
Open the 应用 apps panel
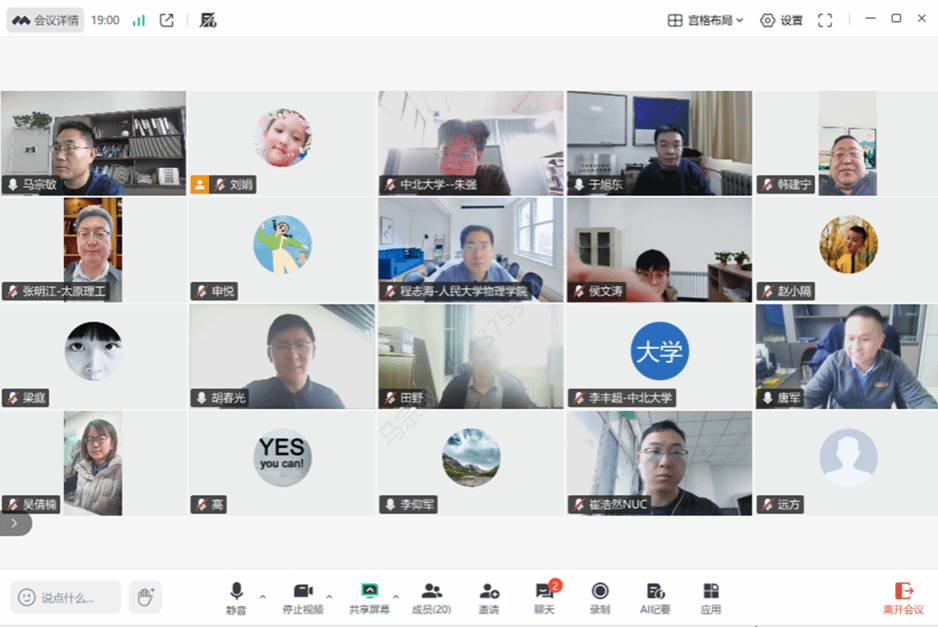[x=711, y=597]
